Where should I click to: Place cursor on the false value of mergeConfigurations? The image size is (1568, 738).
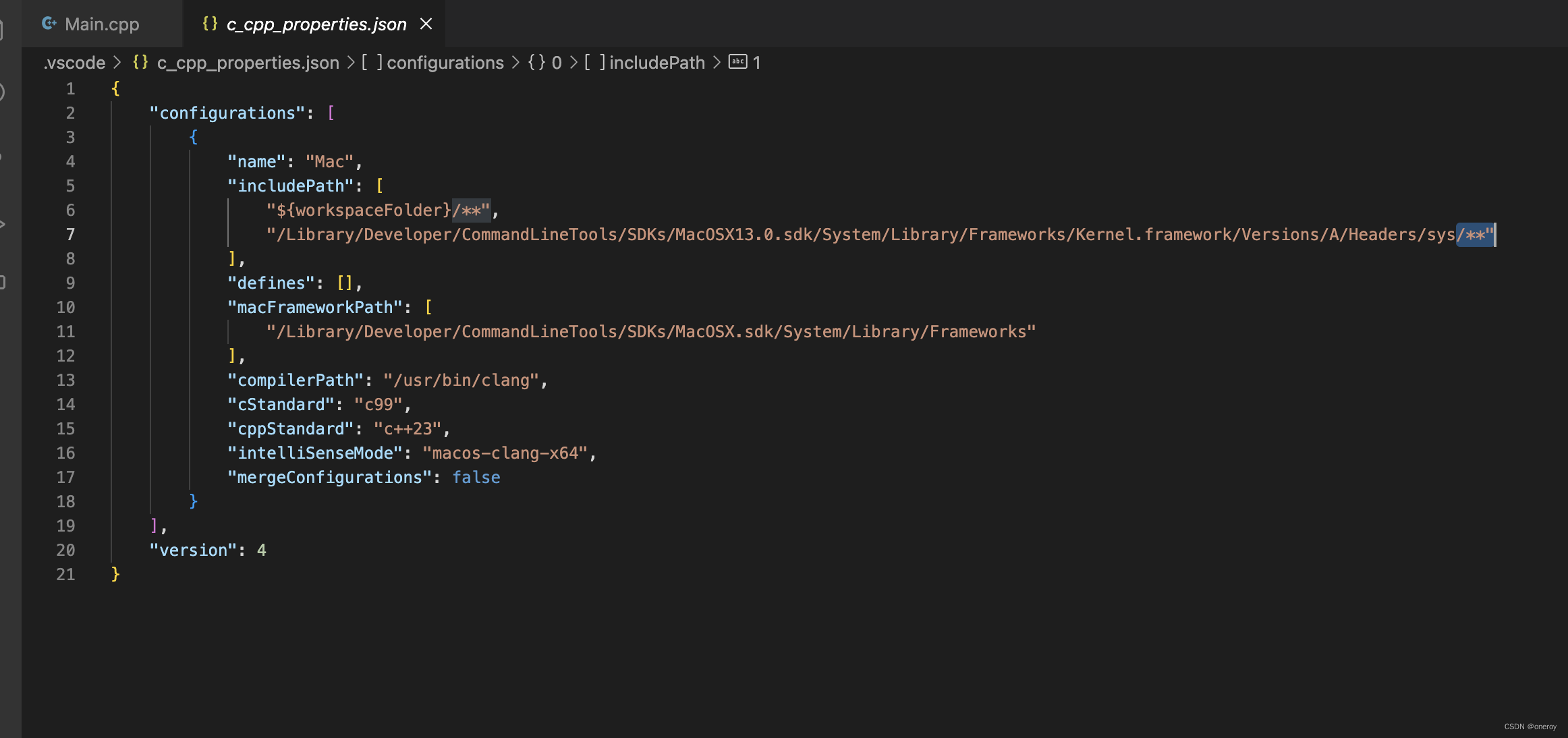(476, 477)
